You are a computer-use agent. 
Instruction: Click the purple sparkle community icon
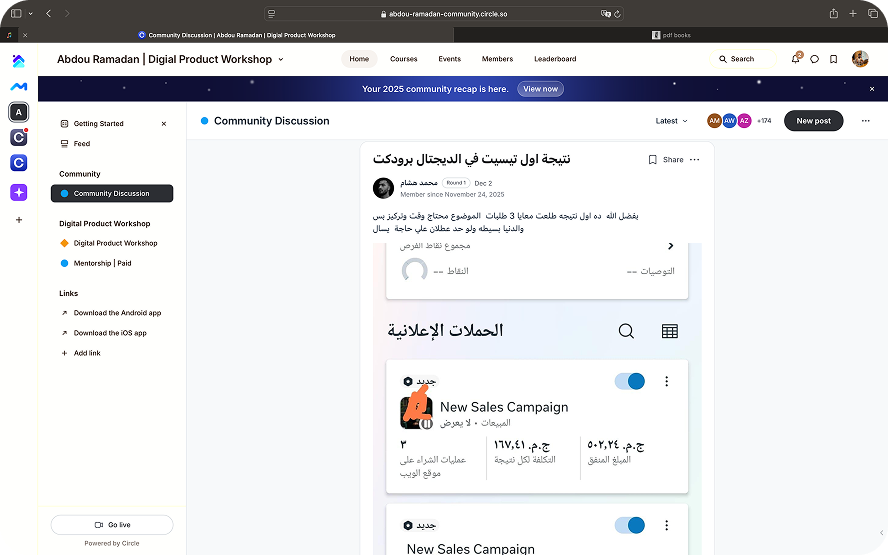click(x=19, y=192)
